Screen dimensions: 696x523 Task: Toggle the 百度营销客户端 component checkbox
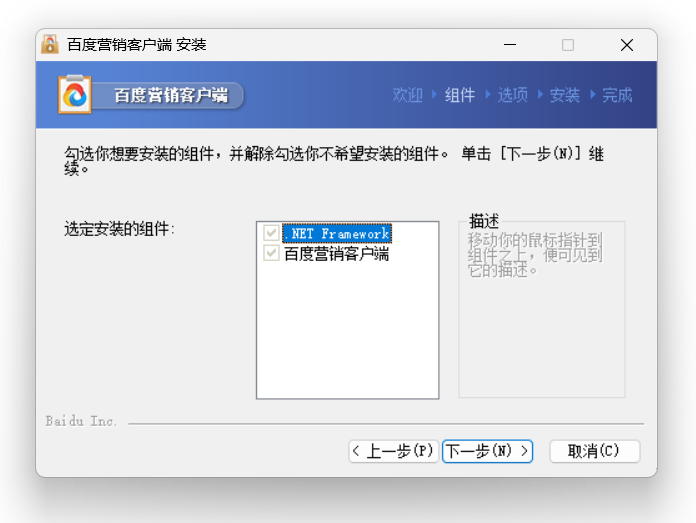(x=271, y=253)
